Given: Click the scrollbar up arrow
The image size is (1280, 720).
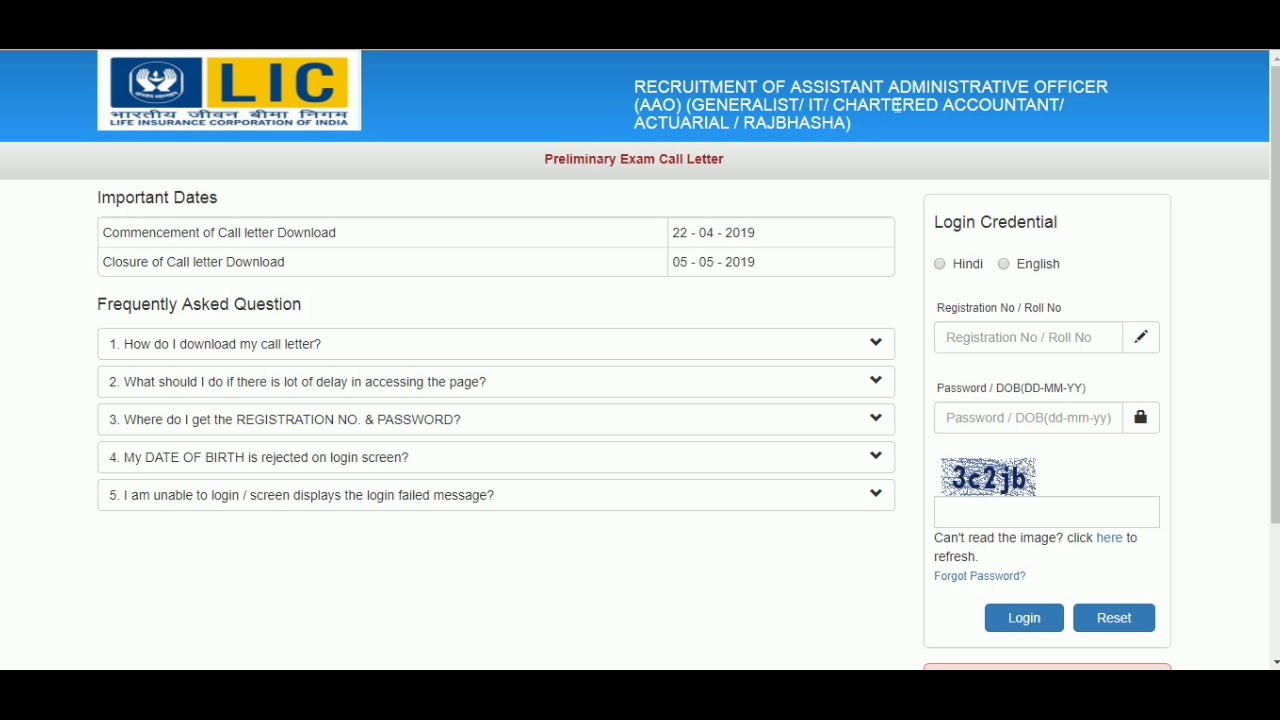Looking at the screenshot, I should click(1275, 58).
